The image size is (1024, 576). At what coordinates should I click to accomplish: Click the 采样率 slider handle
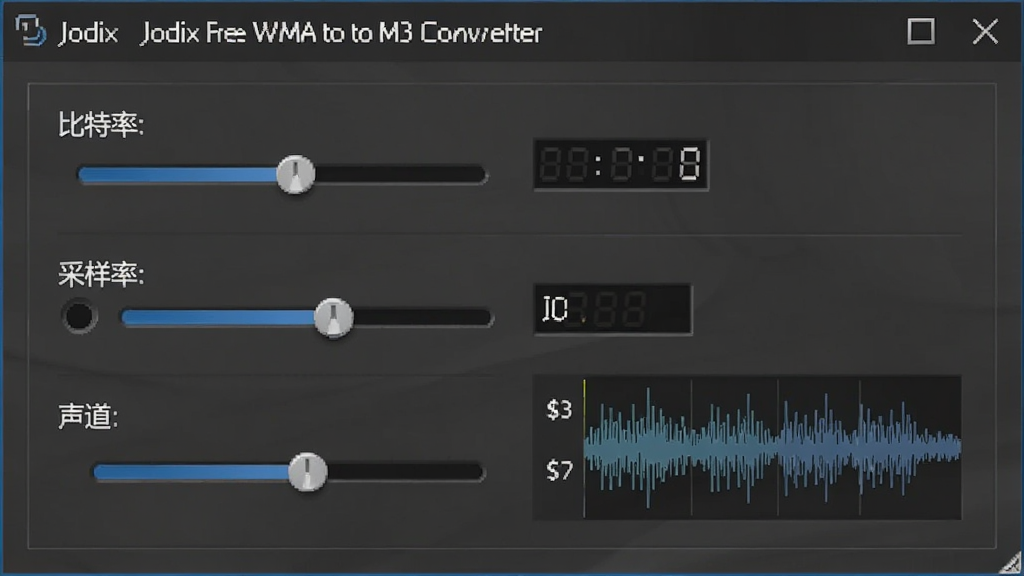[x=334, y=318]
